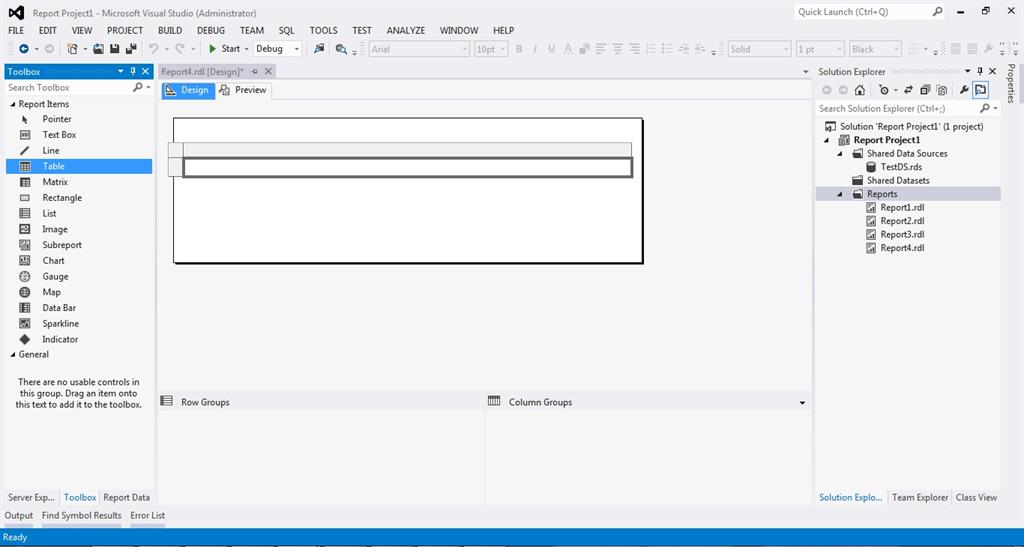
Task: Collapse the Shared Data Sources folder
Action: click(x=842, y=154)
